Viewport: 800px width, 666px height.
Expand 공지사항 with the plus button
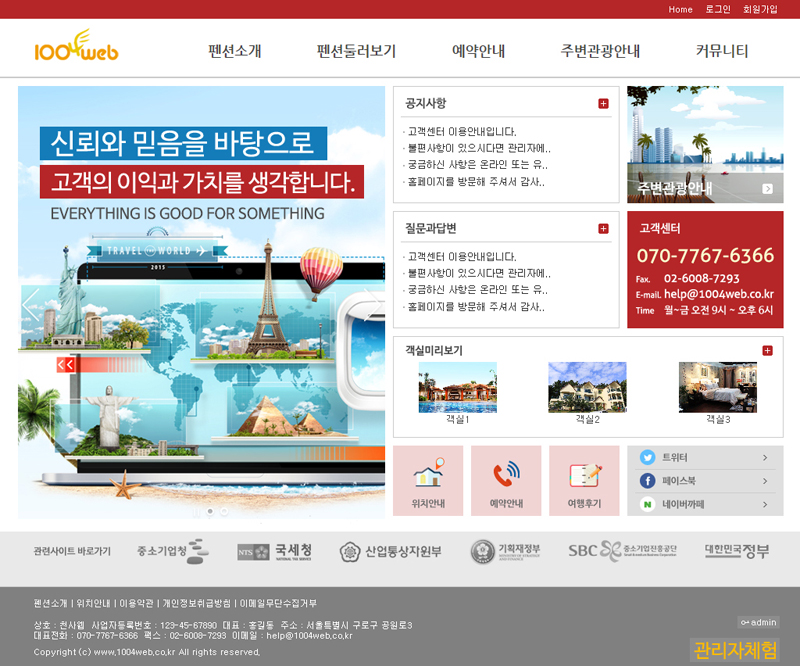603,104
